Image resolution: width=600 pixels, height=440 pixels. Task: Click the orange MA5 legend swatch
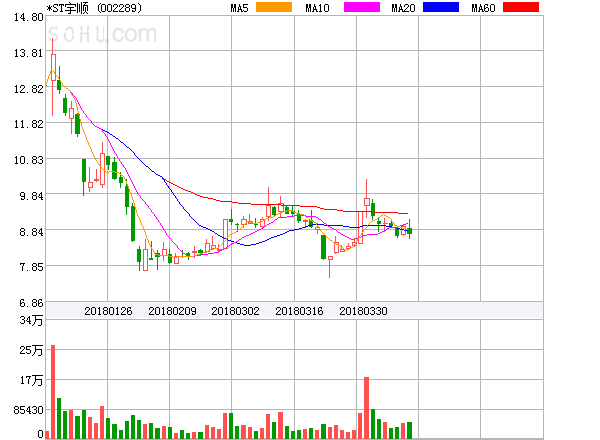point(274,7)
